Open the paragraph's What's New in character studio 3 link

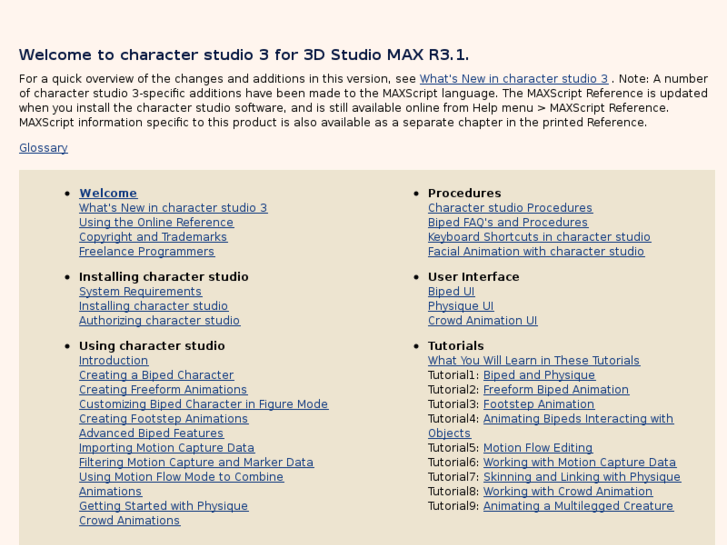pos(514,79)
